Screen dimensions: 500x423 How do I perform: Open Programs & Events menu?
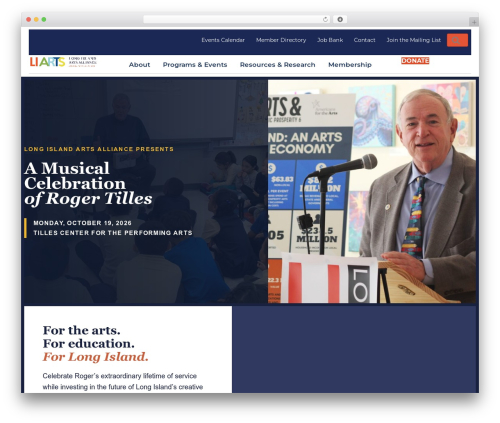(195, 65)
